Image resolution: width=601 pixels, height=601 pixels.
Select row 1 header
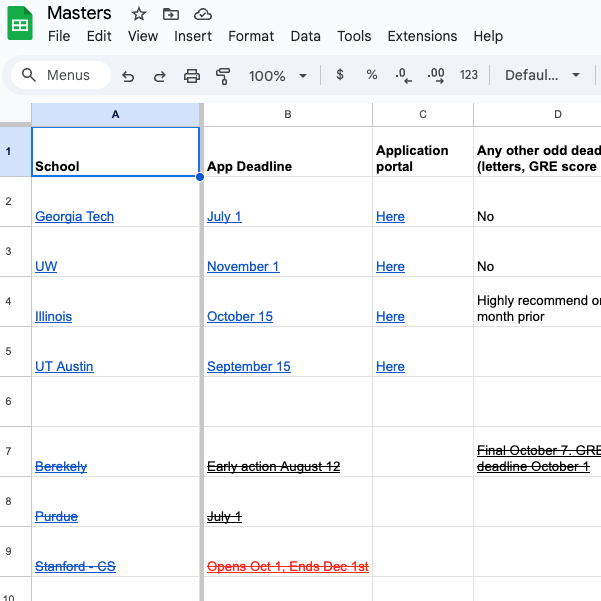(x=15, y=151)
